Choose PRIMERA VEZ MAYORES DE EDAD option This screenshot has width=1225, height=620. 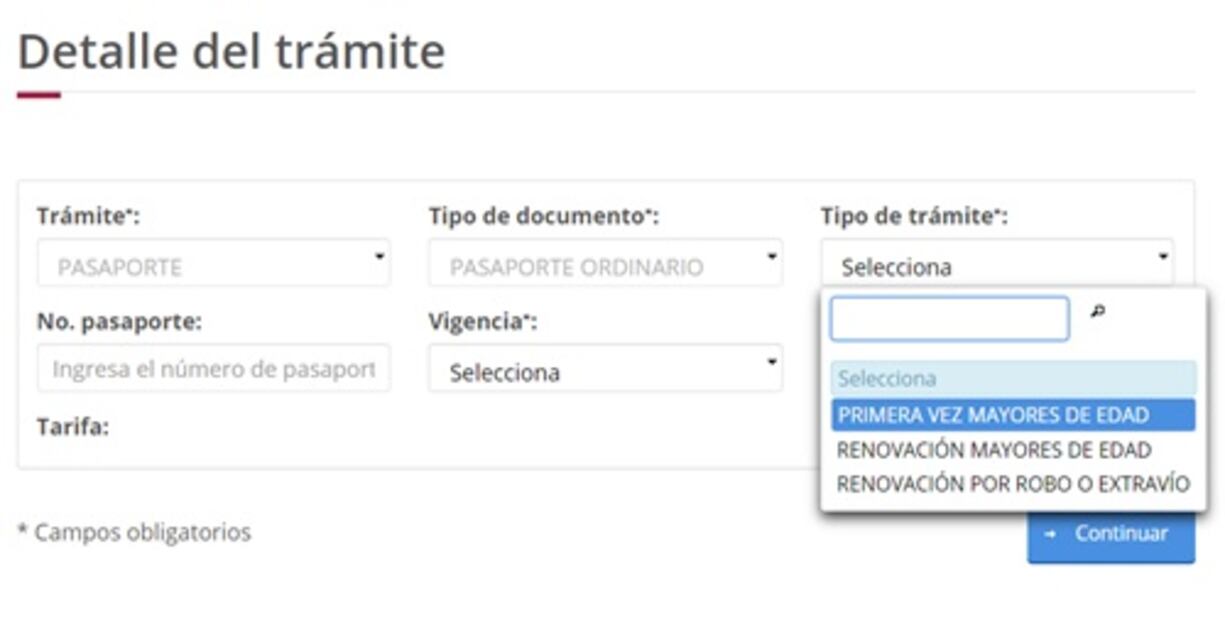tap(1013, 415)
